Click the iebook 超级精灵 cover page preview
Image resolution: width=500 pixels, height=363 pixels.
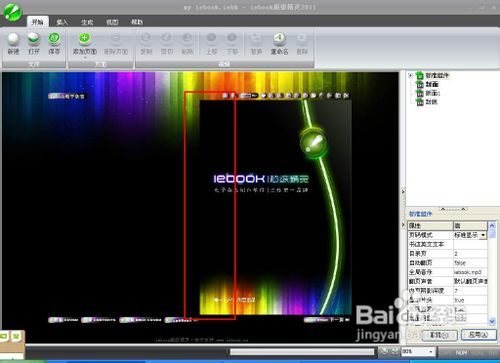[x=275, y=207]
